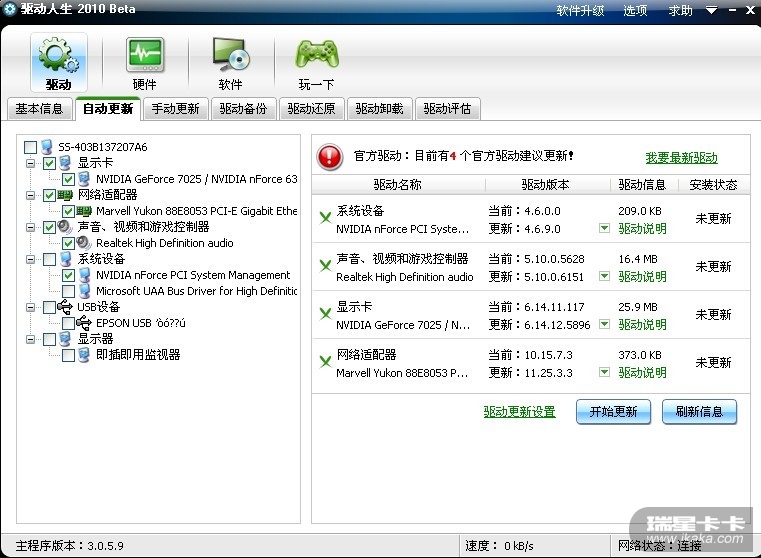Screen dimensions: 761x558
Task: Toggle the root SS-403B137207A6 checkbox
Action: pos(30,147)
